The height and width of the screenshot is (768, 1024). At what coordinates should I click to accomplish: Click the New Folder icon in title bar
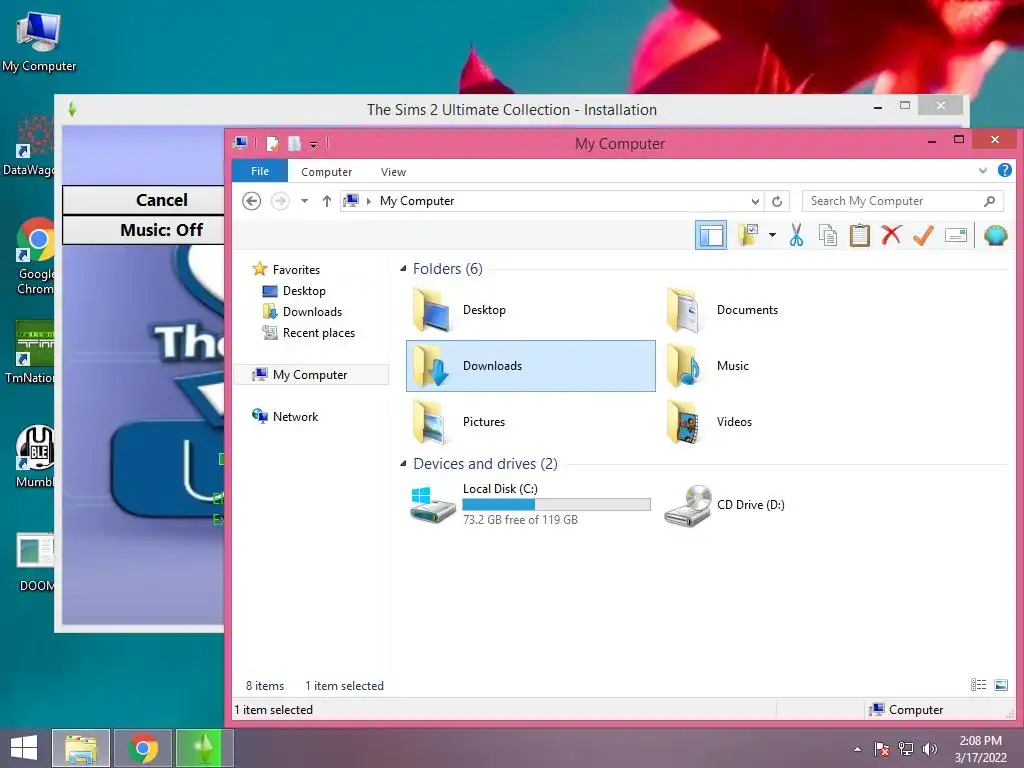[295, 143]
